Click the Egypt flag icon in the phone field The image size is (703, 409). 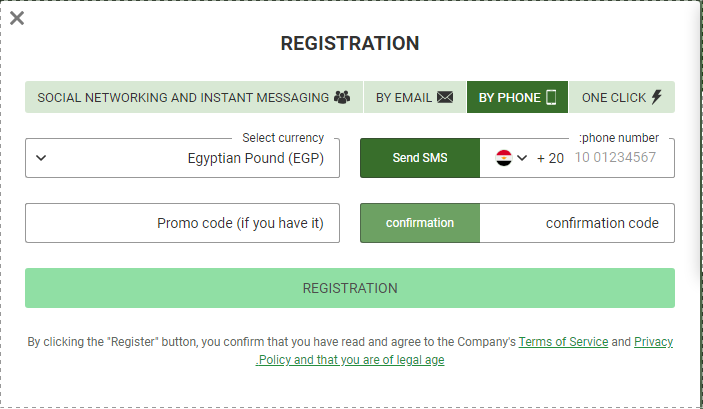(503, 158)
